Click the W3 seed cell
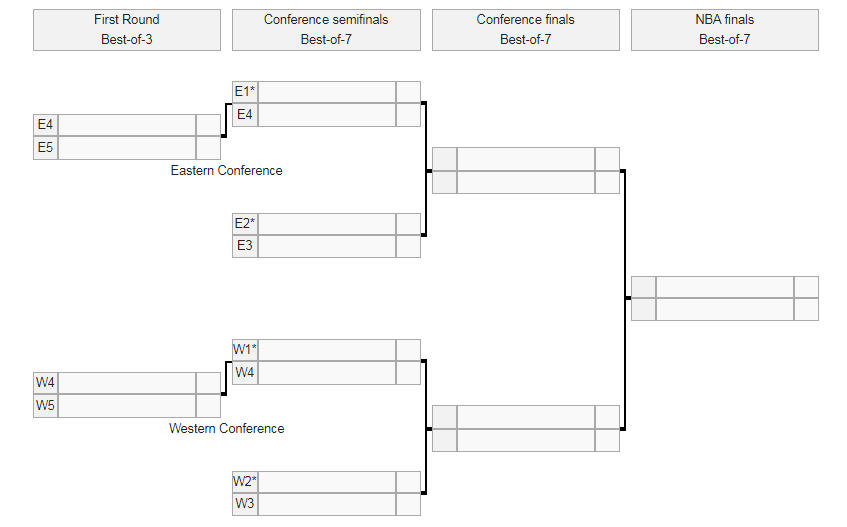The height and width of the screenshot is (527, 847). tap(245, 504)
